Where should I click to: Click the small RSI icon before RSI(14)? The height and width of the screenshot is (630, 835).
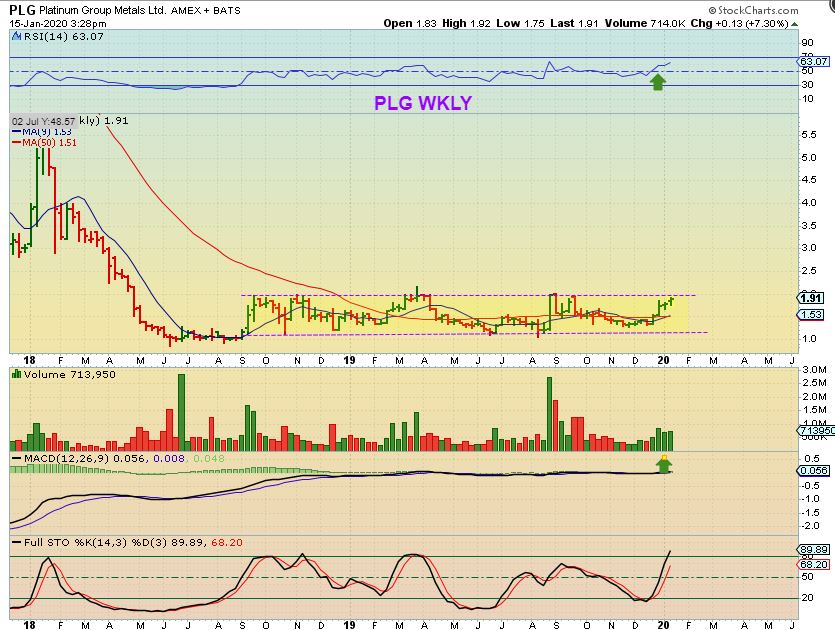17,36
